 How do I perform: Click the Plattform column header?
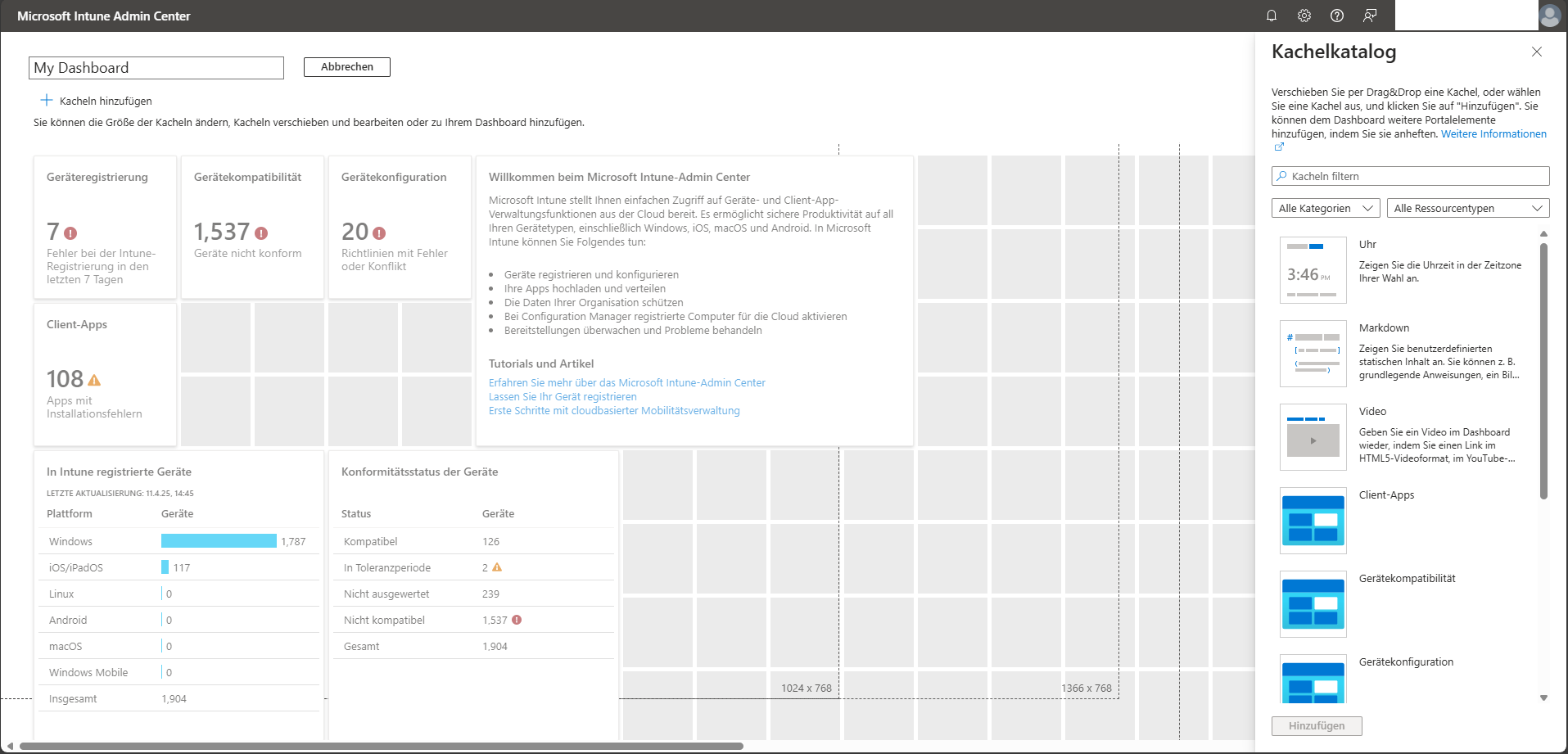70,513
